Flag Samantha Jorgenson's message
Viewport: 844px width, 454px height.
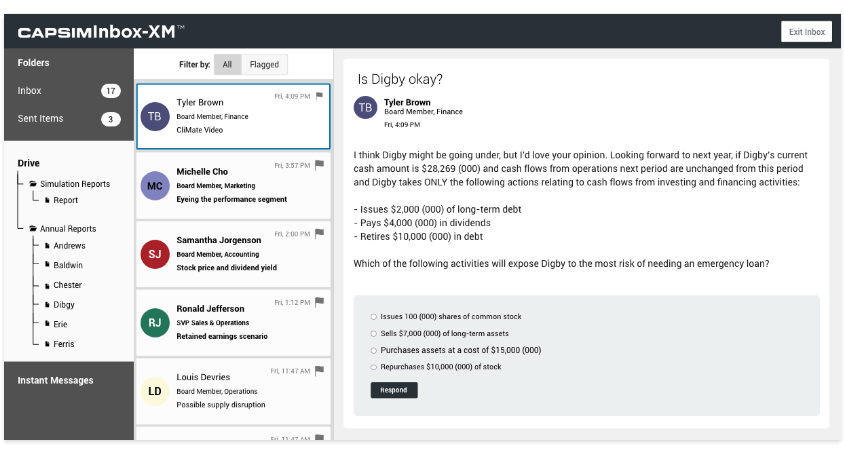pos(319,234)
